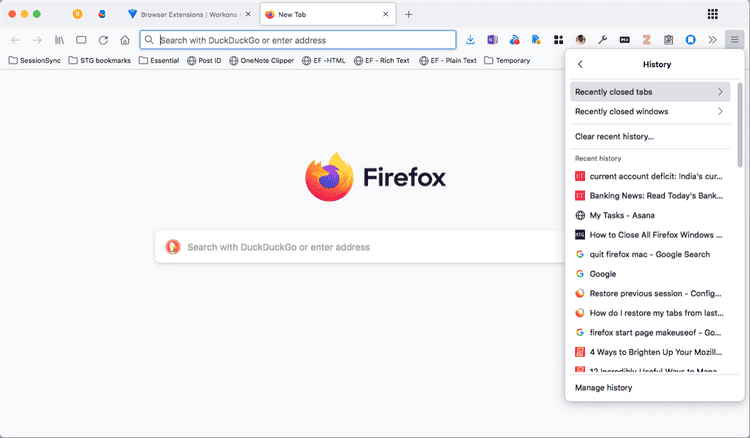Expand Recently closed tabs
Screen dimensions: 750x438
pyautogui.click(x=650, y=92)
